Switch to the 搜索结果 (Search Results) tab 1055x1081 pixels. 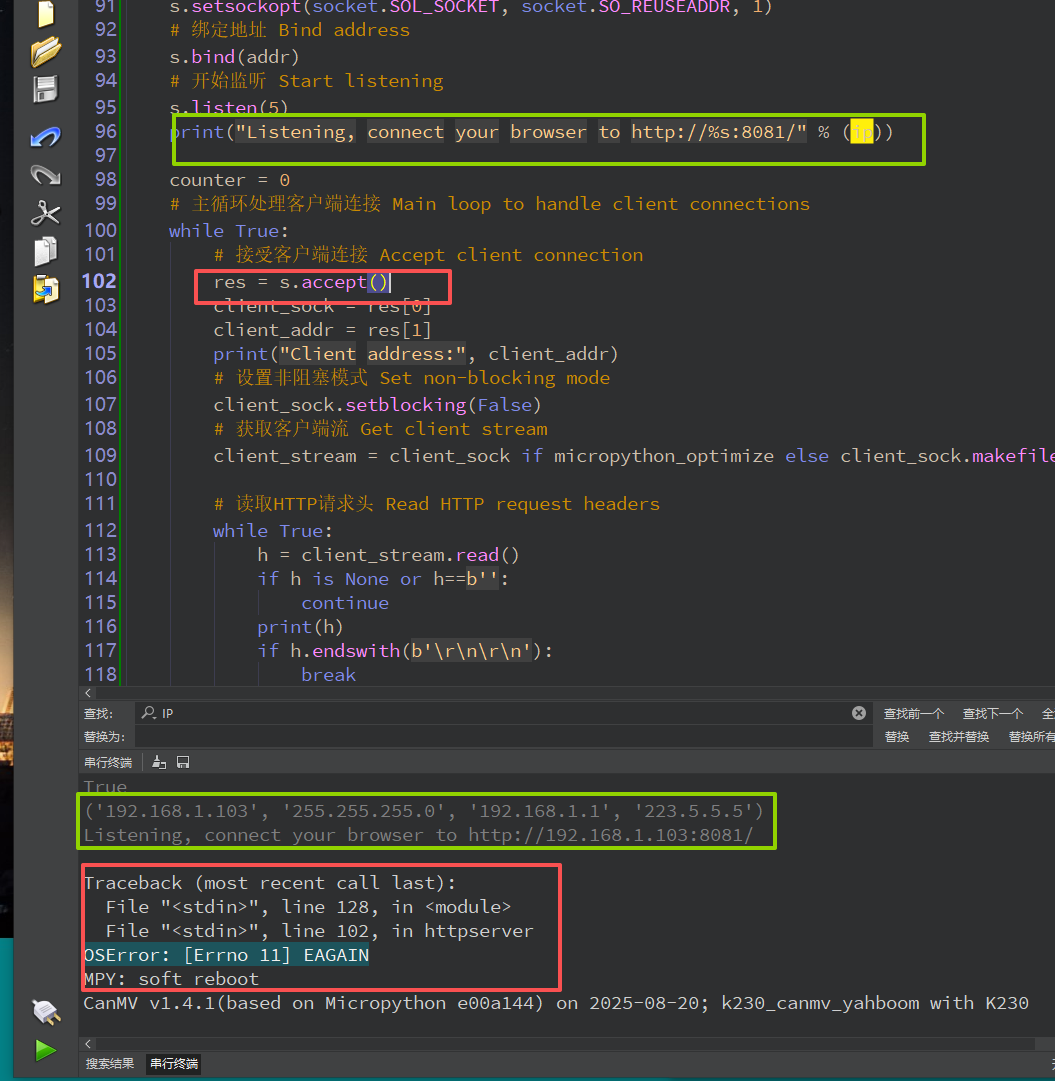(110, 1063)
